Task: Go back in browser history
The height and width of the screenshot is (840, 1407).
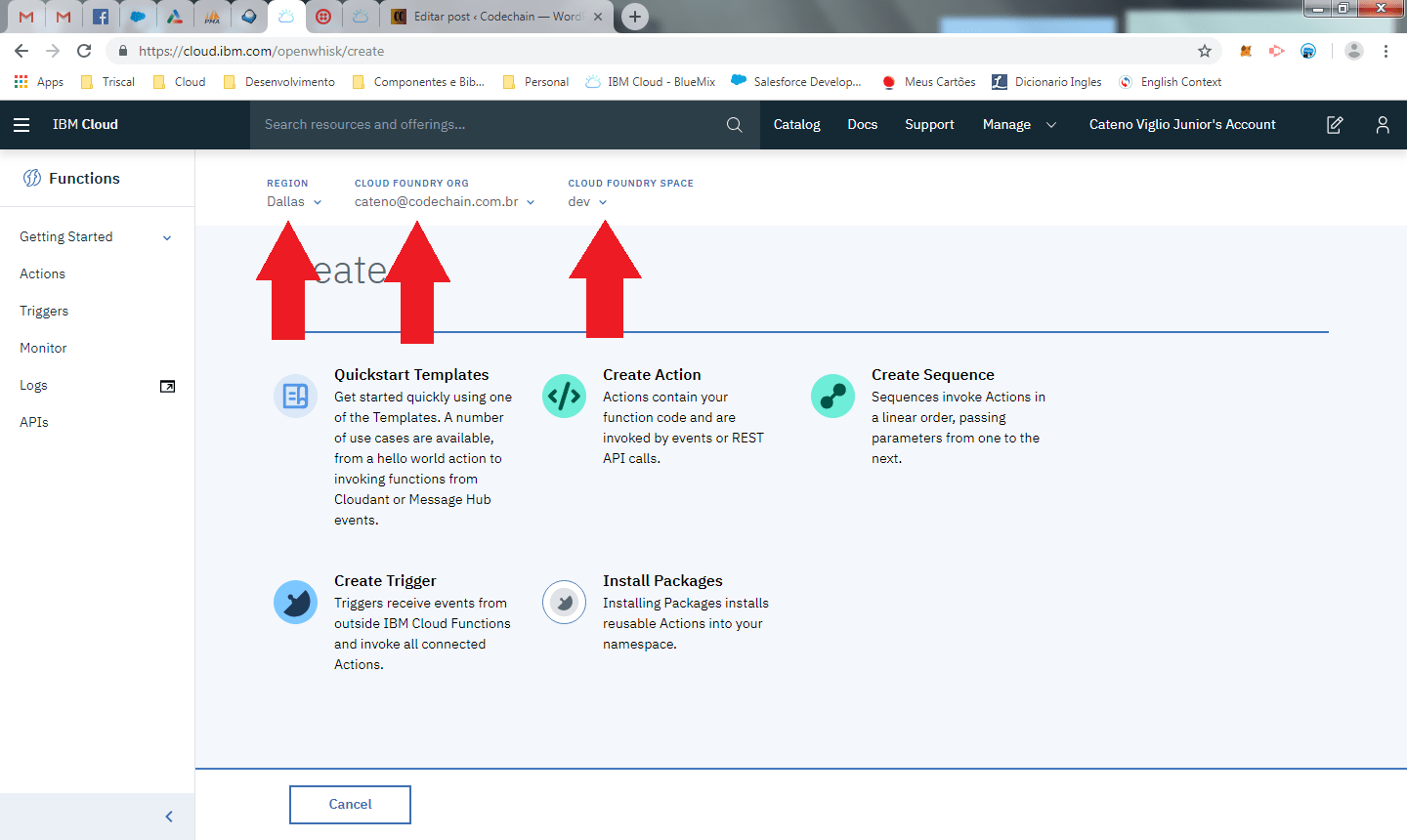Action: click(x=21, y=51)
